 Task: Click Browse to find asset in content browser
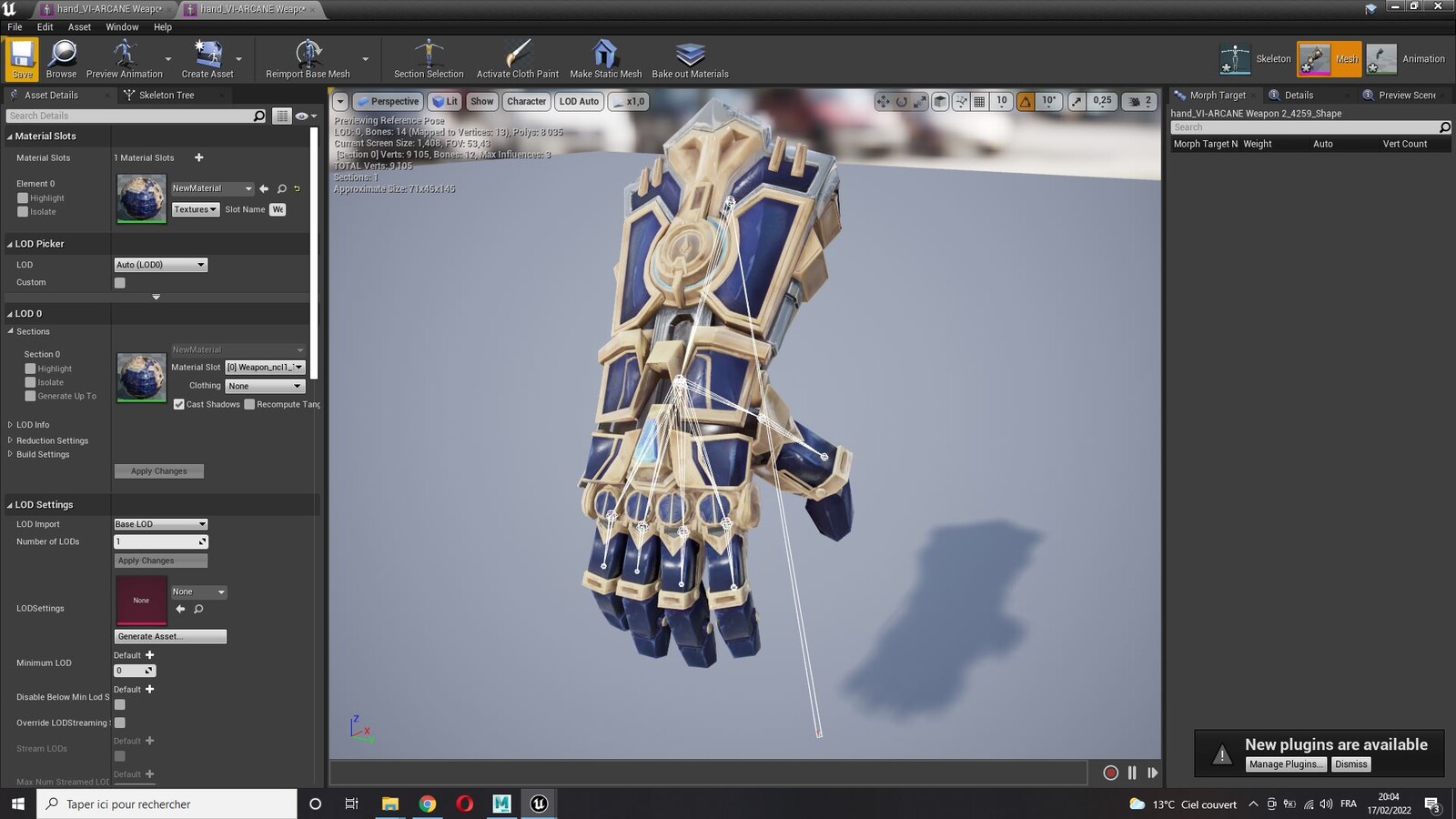tap(61, 58)
